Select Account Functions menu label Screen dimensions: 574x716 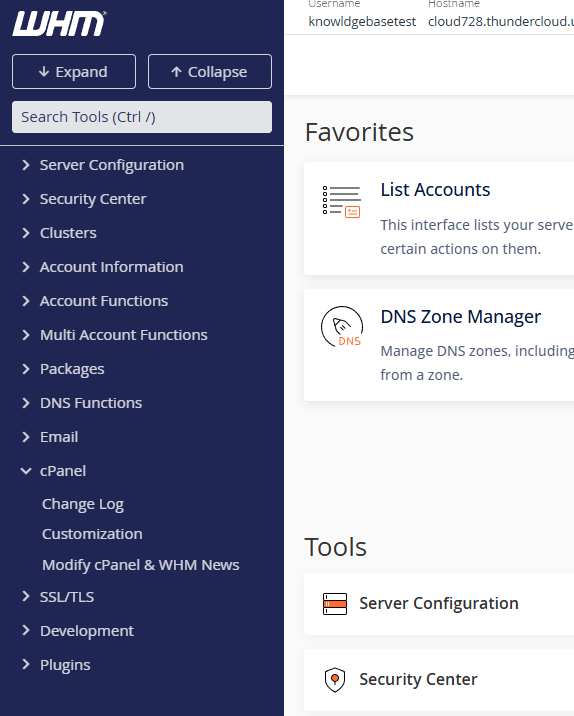point(104,301)
